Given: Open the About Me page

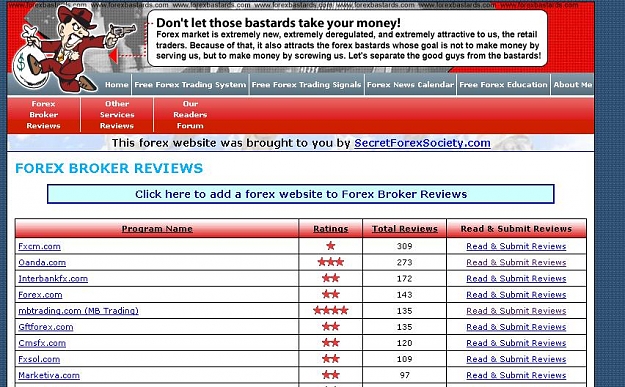Looking at the screenshot, I should (572, 84).
